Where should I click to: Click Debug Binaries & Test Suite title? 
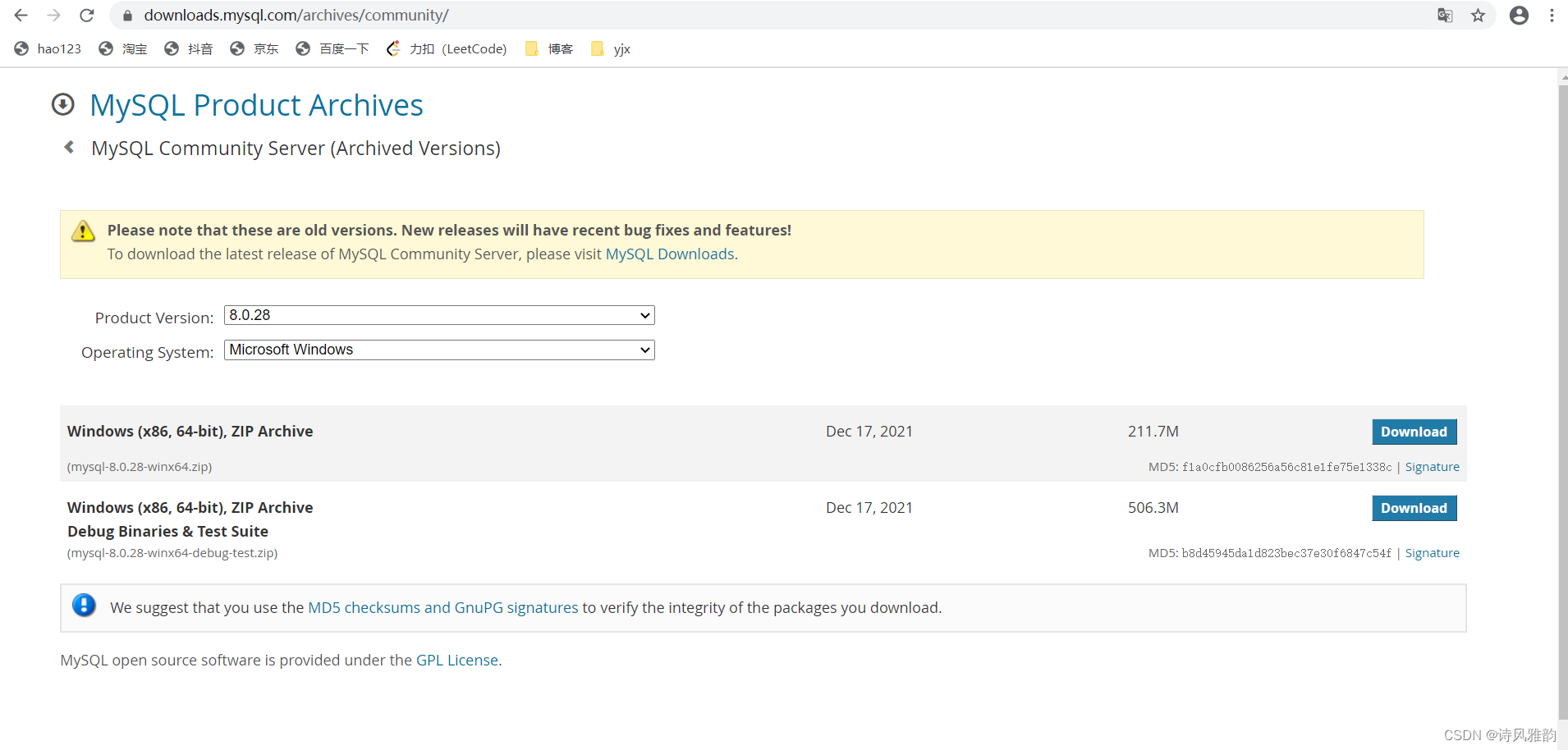[x=167, y=531]
